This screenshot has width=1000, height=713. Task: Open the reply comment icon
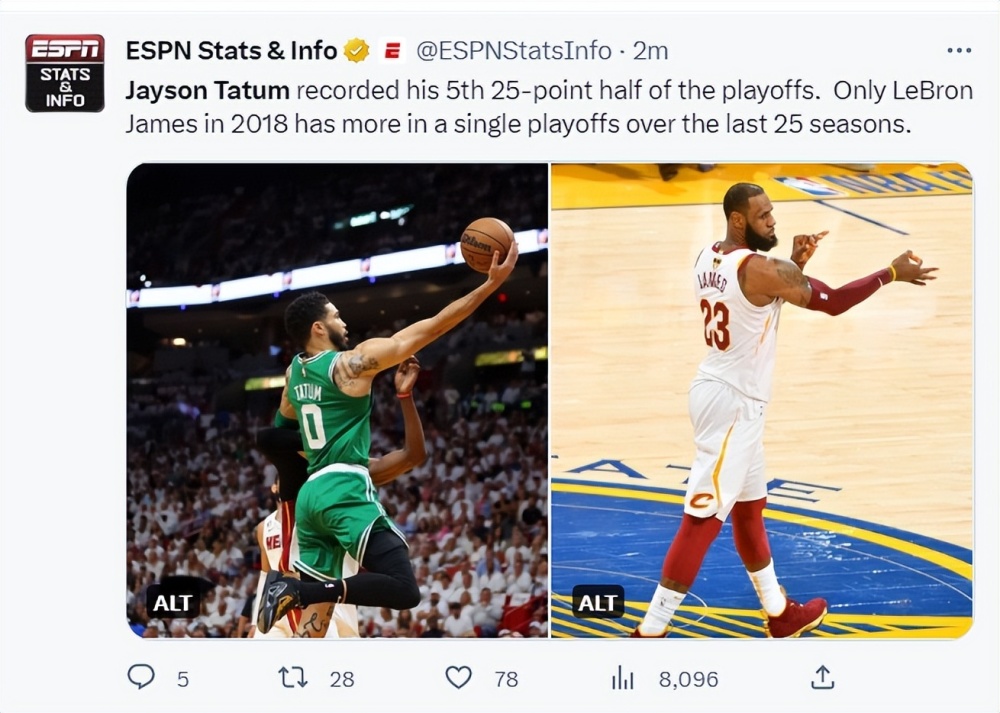pyautogui.click(x=141, y=678)
